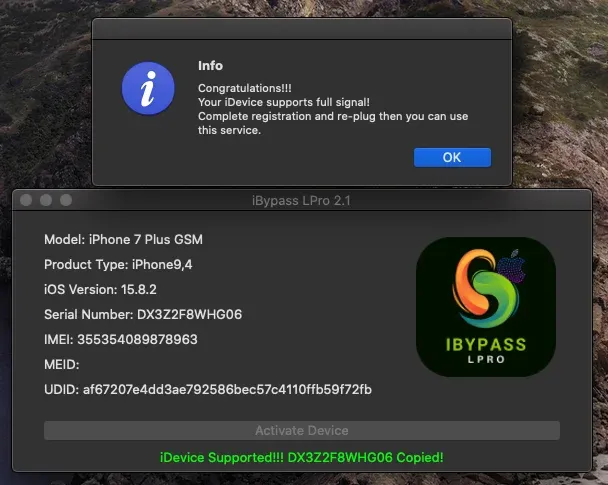
Task: Click the OK button in Info dialog
Action: point(452,157)
